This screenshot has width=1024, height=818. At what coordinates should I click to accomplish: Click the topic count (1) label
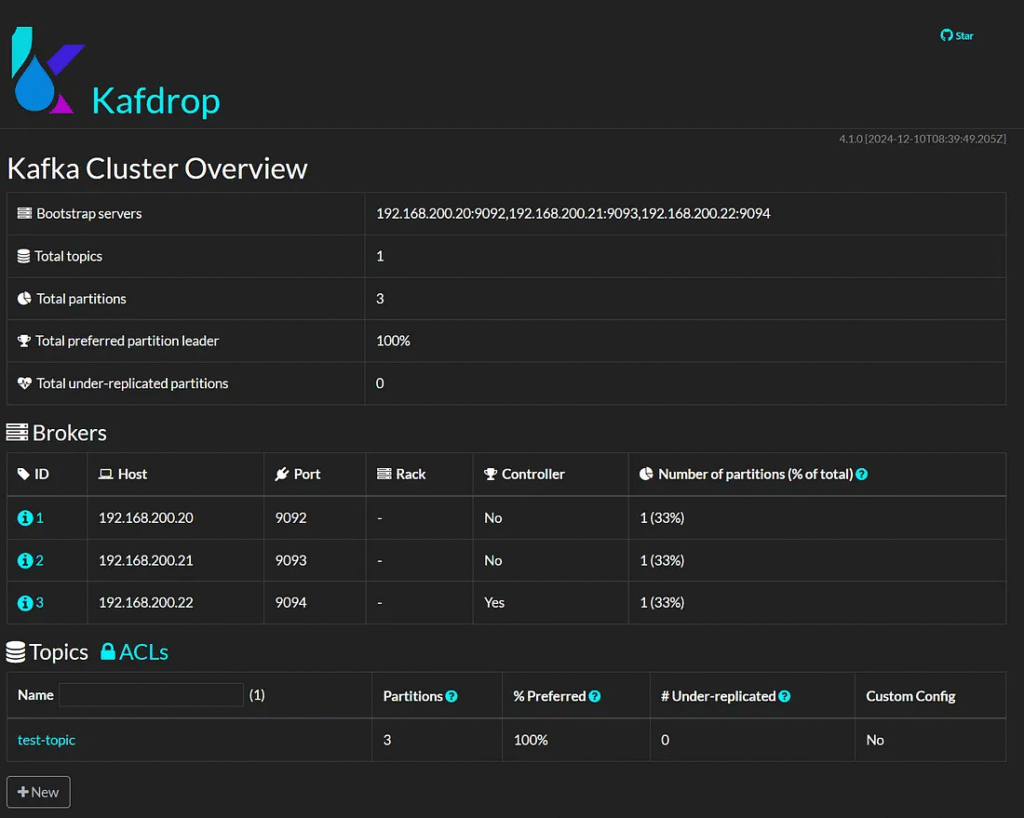pos(257,695)
